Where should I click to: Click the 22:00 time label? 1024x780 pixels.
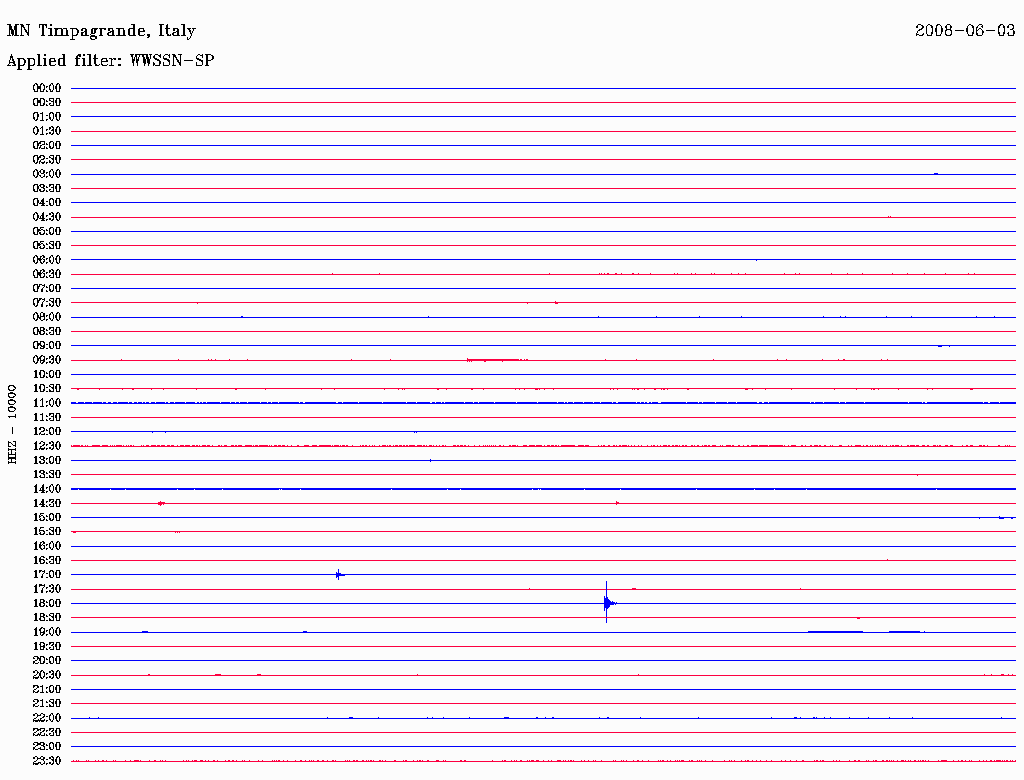(x=47, y=718)
